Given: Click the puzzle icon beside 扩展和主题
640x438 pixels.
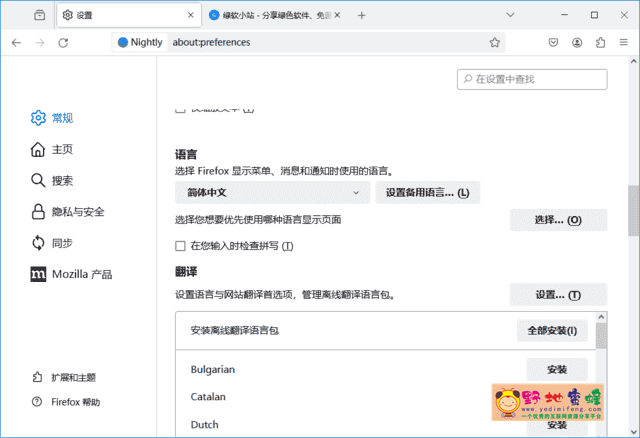Looking at the screenshot, I should (37, 377).
